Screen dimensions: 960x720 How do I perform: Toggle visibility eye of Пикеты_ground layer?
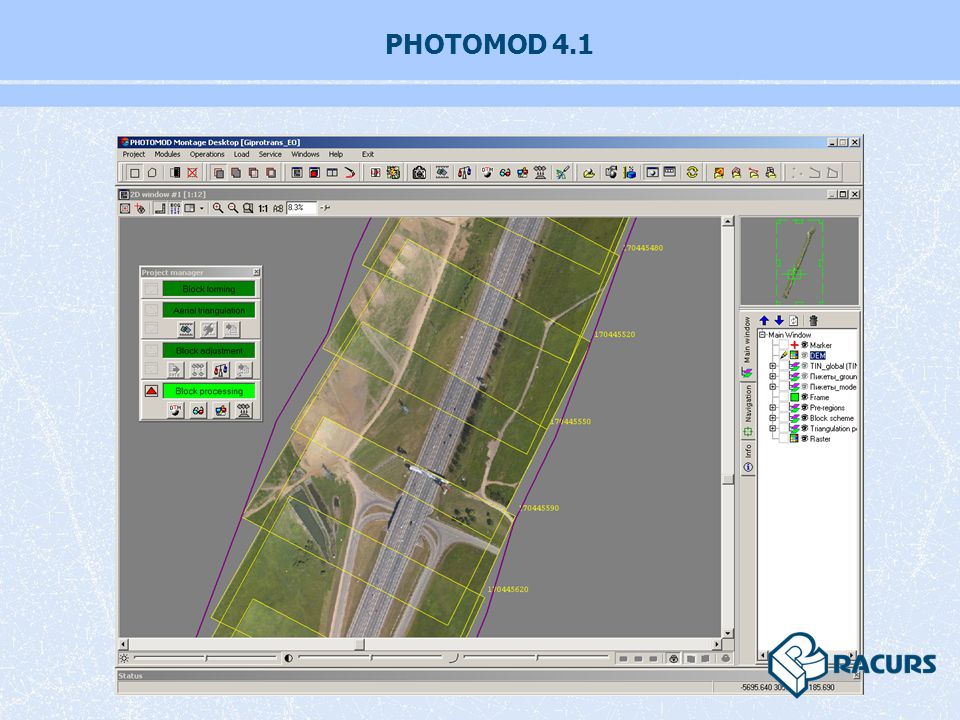point(804,377)
